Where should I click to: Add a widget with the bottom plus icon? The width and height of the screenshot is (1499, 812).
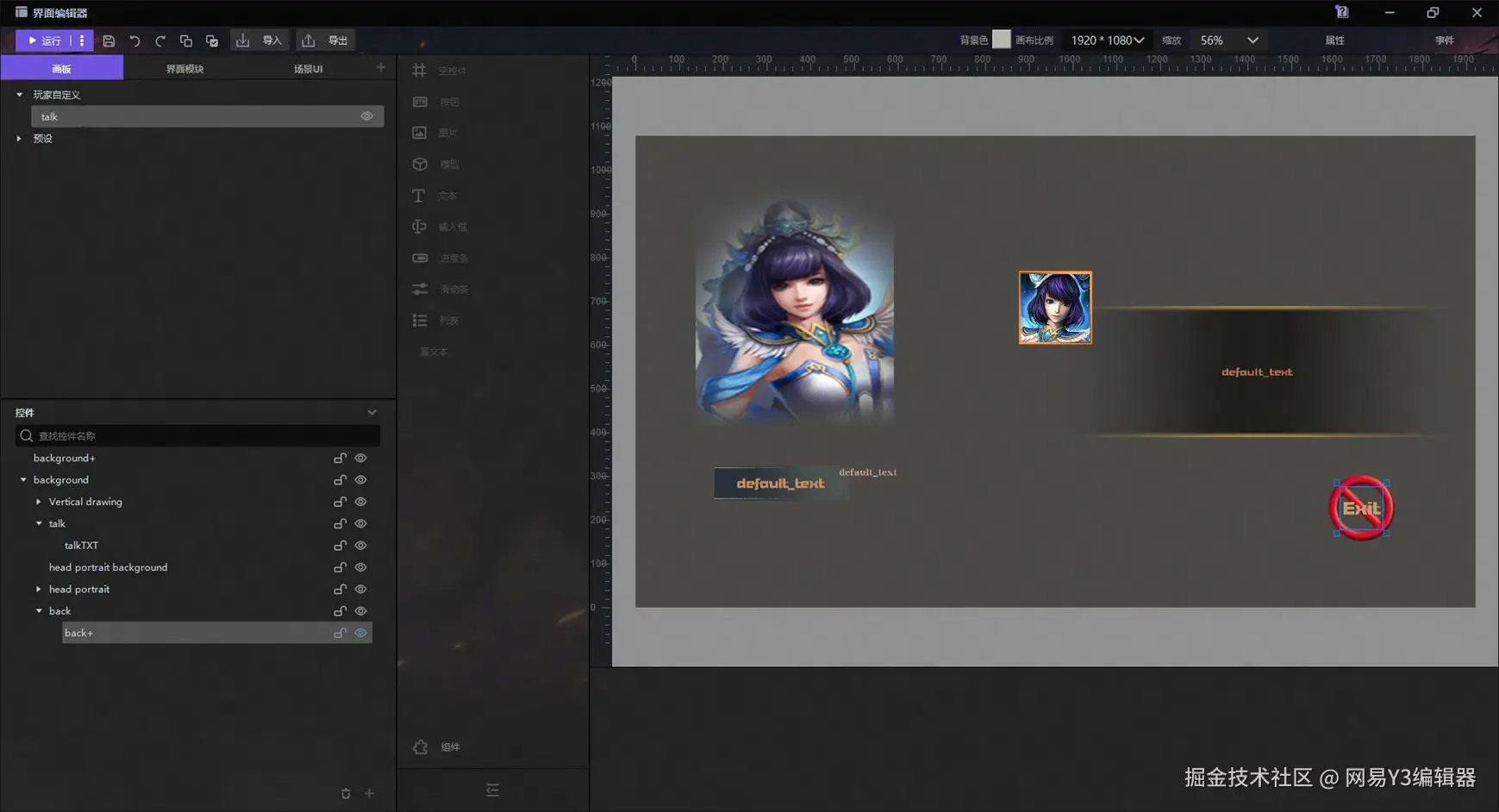(x=370, y=793)
